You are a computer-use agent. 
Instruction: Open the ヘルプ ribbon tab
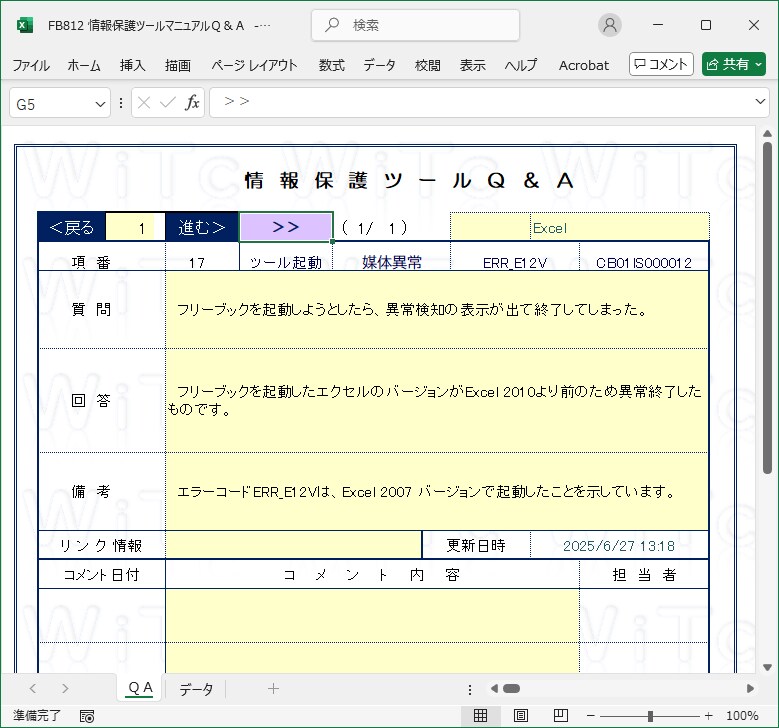[x=521, y=65]
